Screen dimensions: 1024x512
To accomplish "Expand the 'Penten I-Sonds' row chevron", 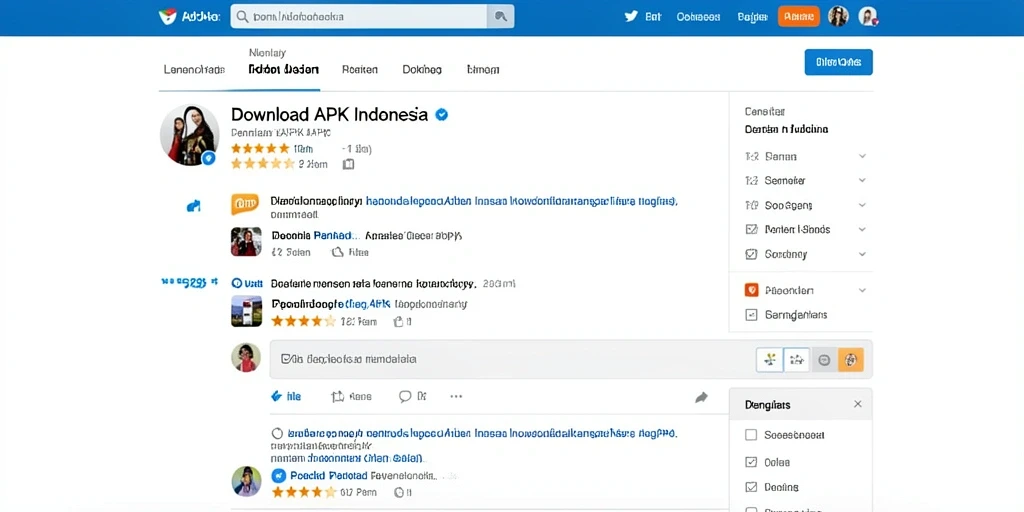I will pos(862,230).
